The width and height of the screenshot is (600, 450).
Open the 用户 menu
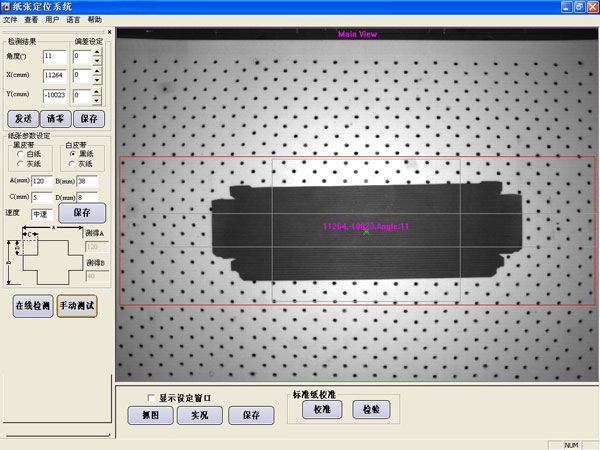(x=52, y=20)
